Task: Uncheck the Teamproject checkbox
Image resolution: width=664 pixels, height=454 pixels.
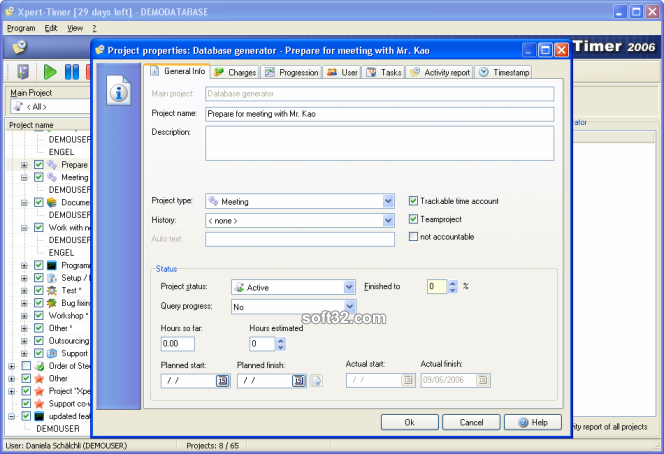Action: pyautogui.click(x=413, y=219)
